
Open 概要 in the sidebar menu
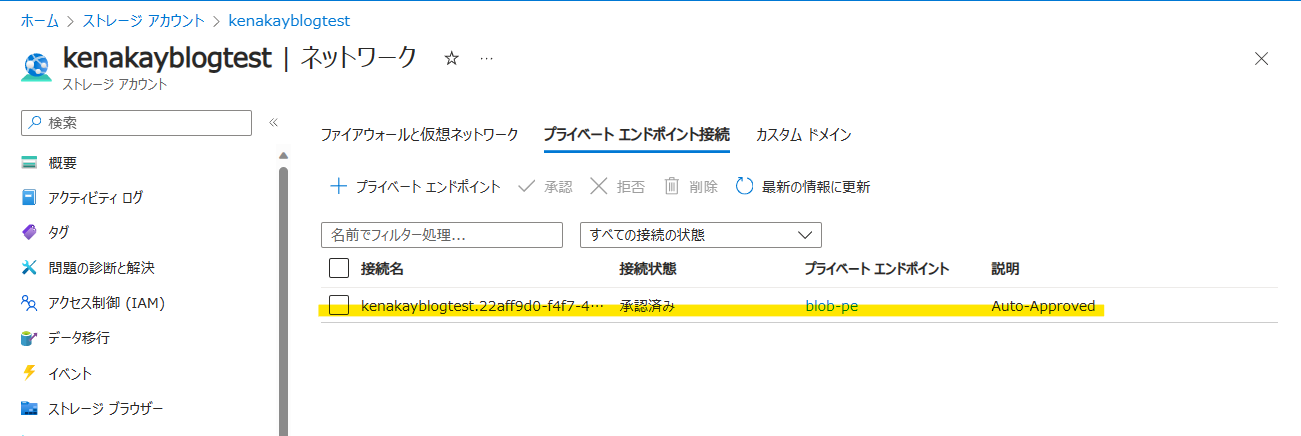(x=63, y=163)
